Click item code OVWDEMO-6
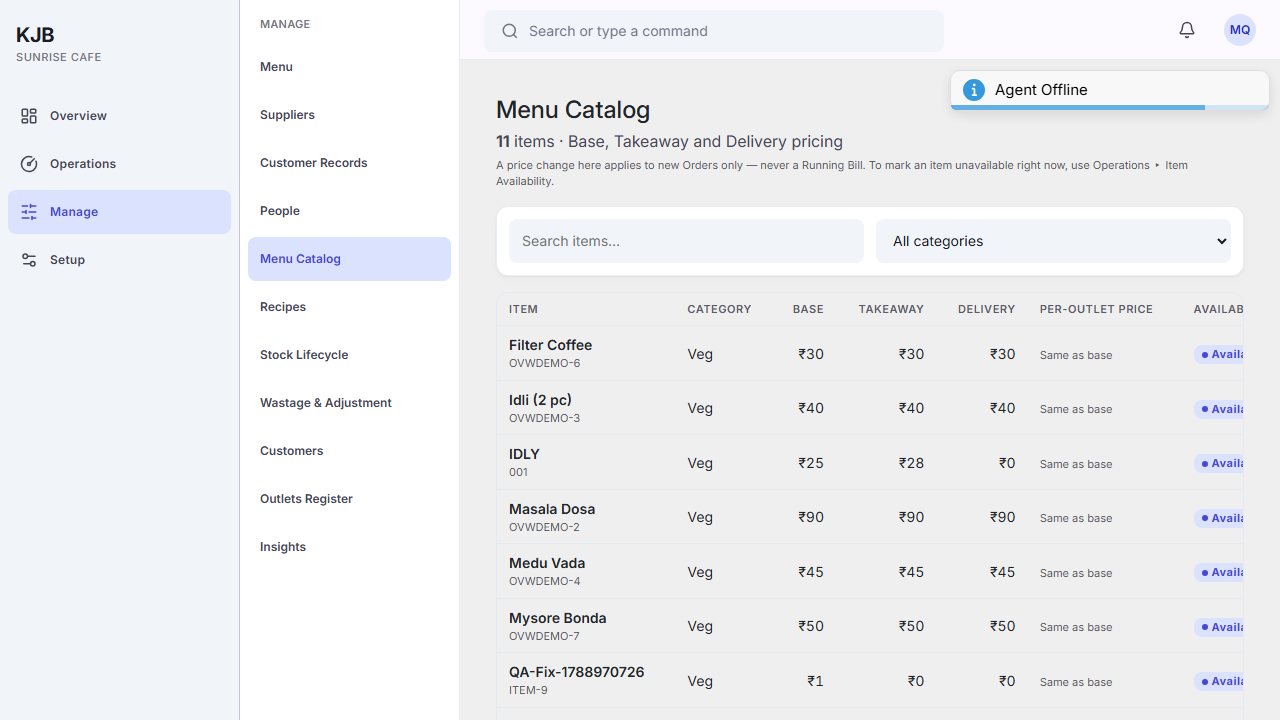 (x=544, y=363)
